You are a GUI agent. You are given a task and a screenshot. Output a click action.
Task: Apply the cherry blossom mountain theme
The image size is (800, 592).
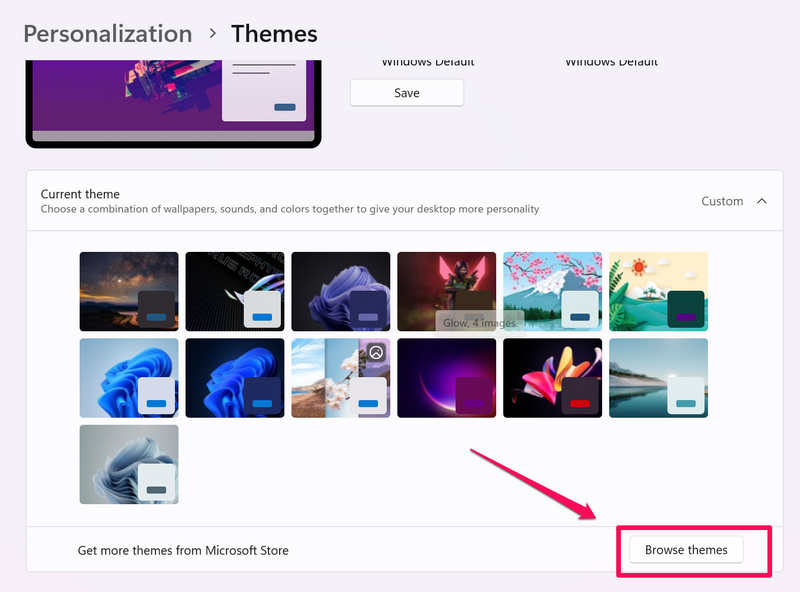pyautogui.click(x=552, y=291)
